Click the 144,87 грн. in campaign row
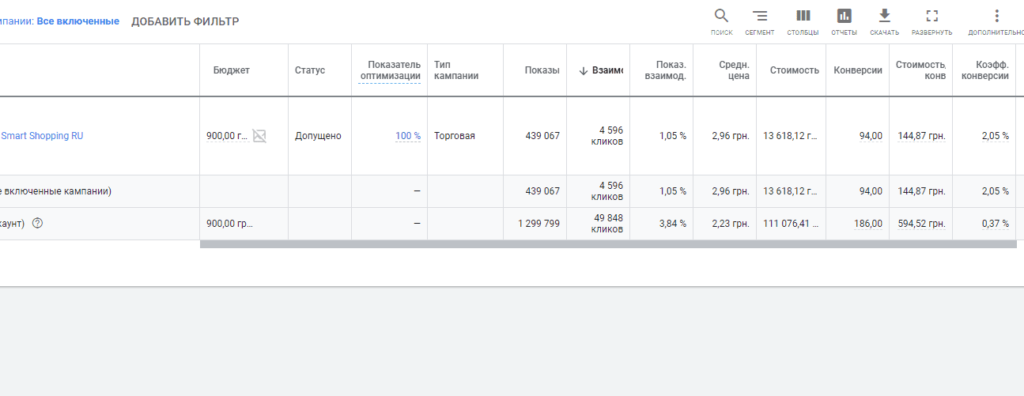This screenshot has height=396, width=1024. pyautogui.click(x=921, y=136)
